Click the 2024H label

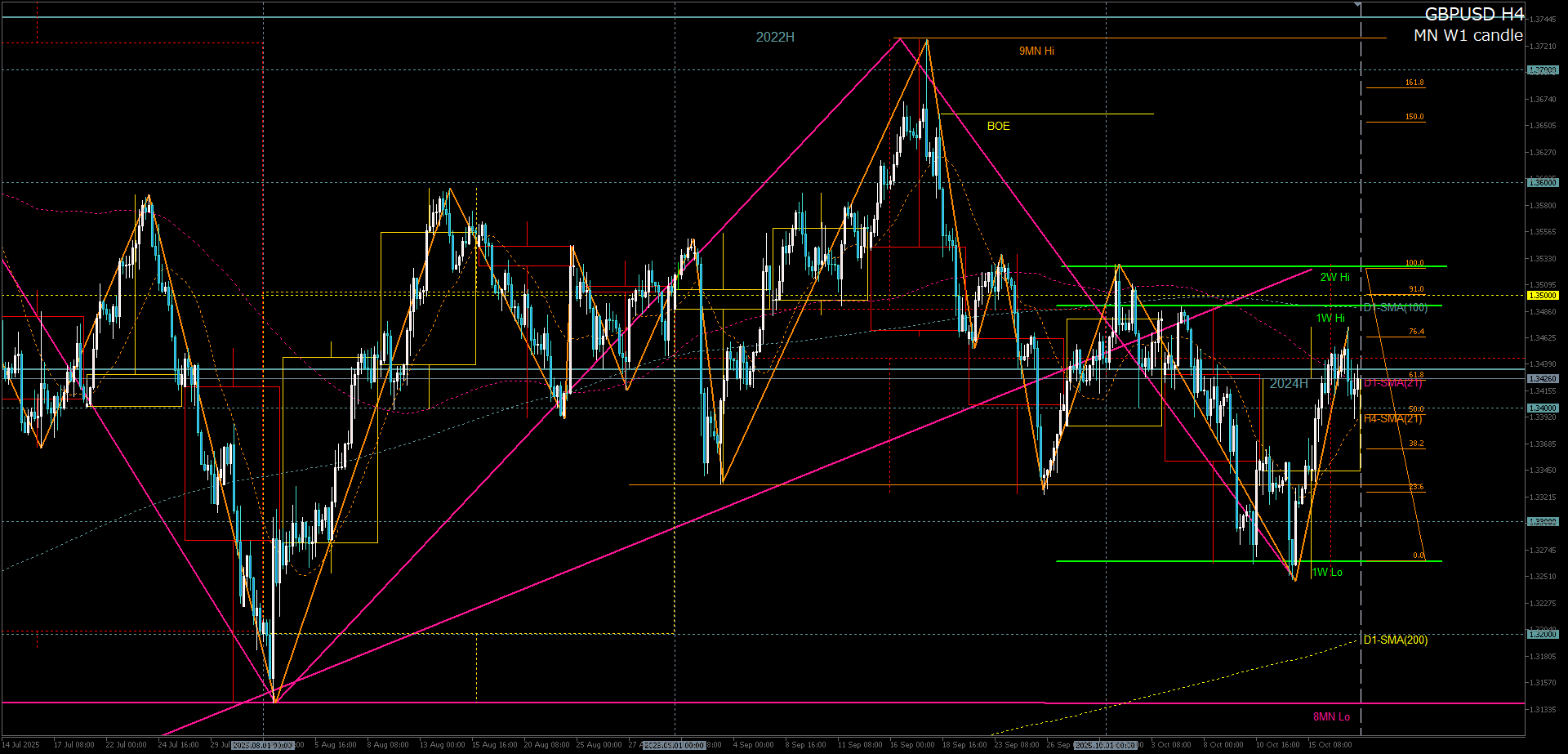pyautogui.click(x=1288, y=384)
